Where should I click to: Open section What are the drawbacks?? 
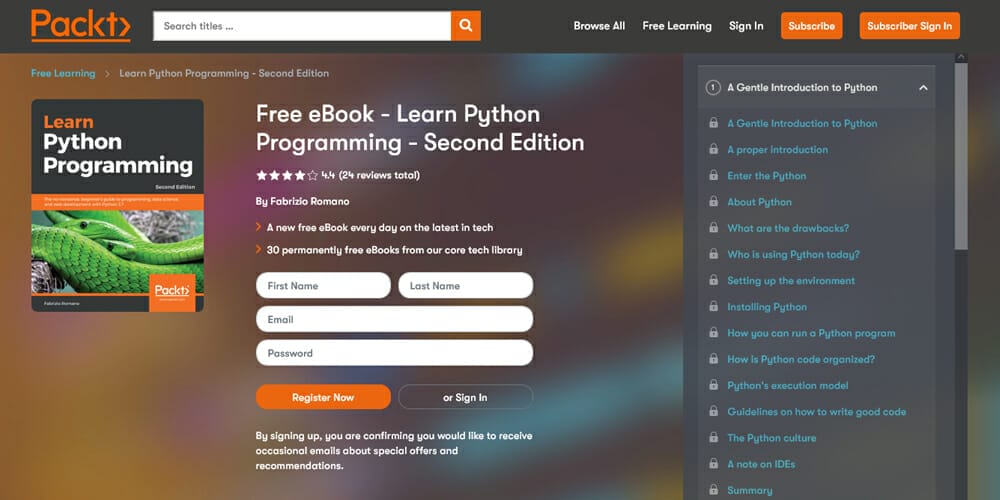pyautogui.click(x=788, y=228)
